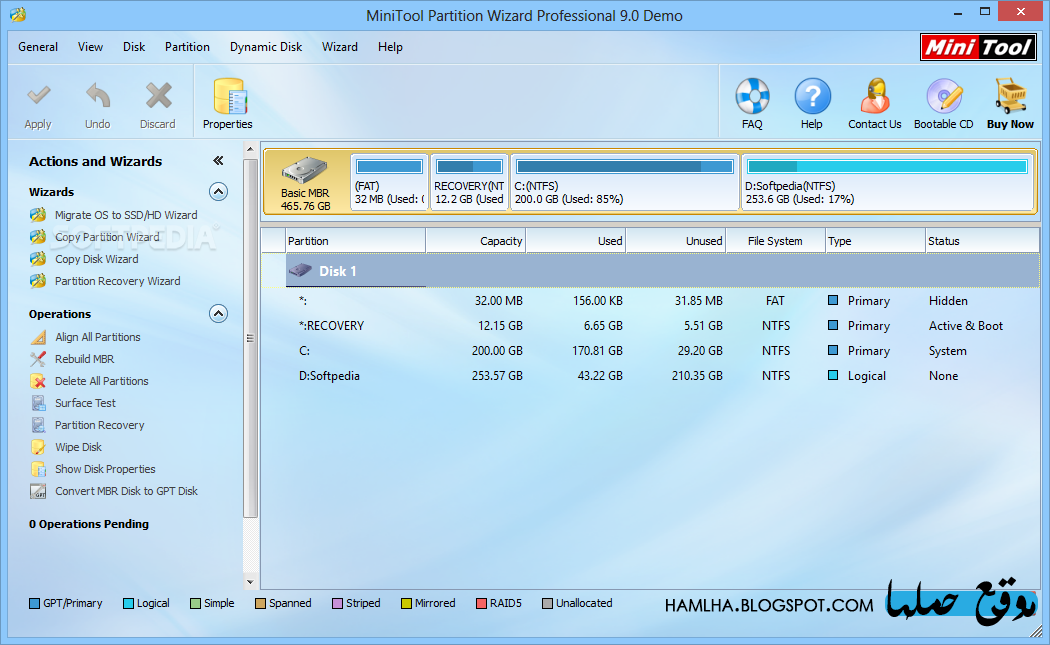The image size is (1050, 645).
Task: Click the GPT/Primary legend color swatch
Action: click(34, 603)
